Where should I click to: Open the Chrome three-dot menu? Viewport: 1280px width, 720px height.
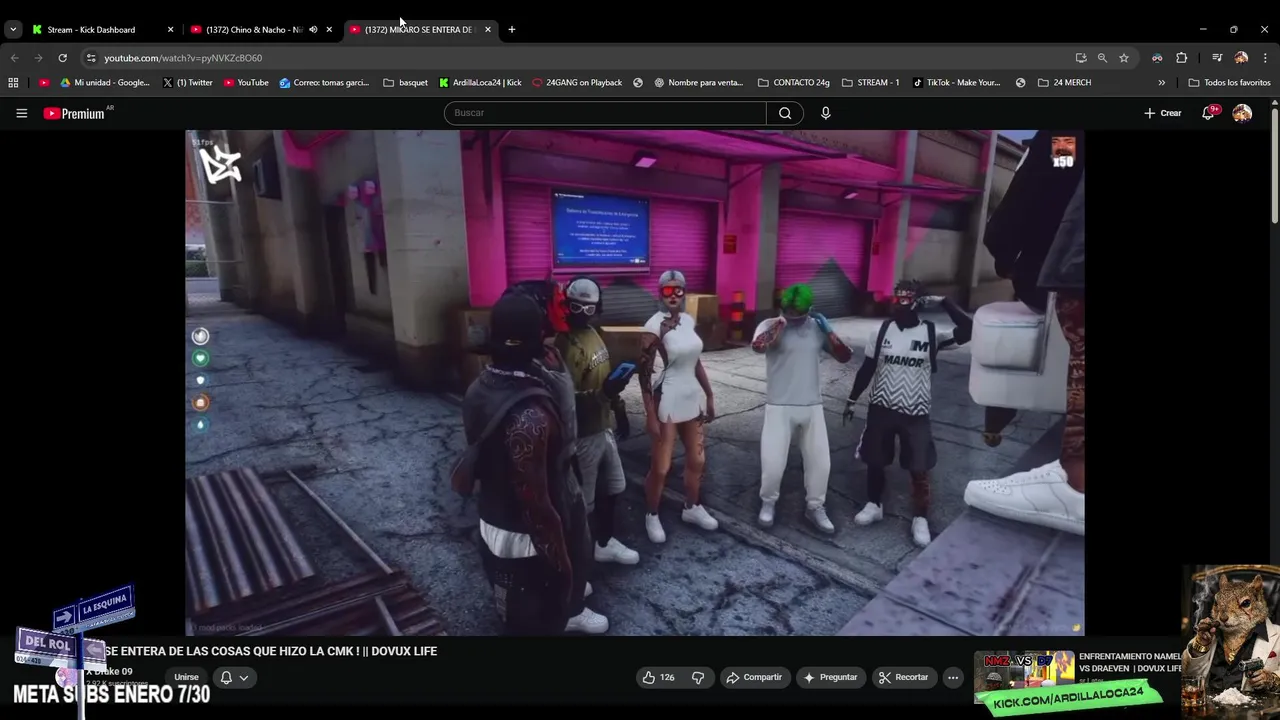pyautogui.click(x=1265, y=58)
